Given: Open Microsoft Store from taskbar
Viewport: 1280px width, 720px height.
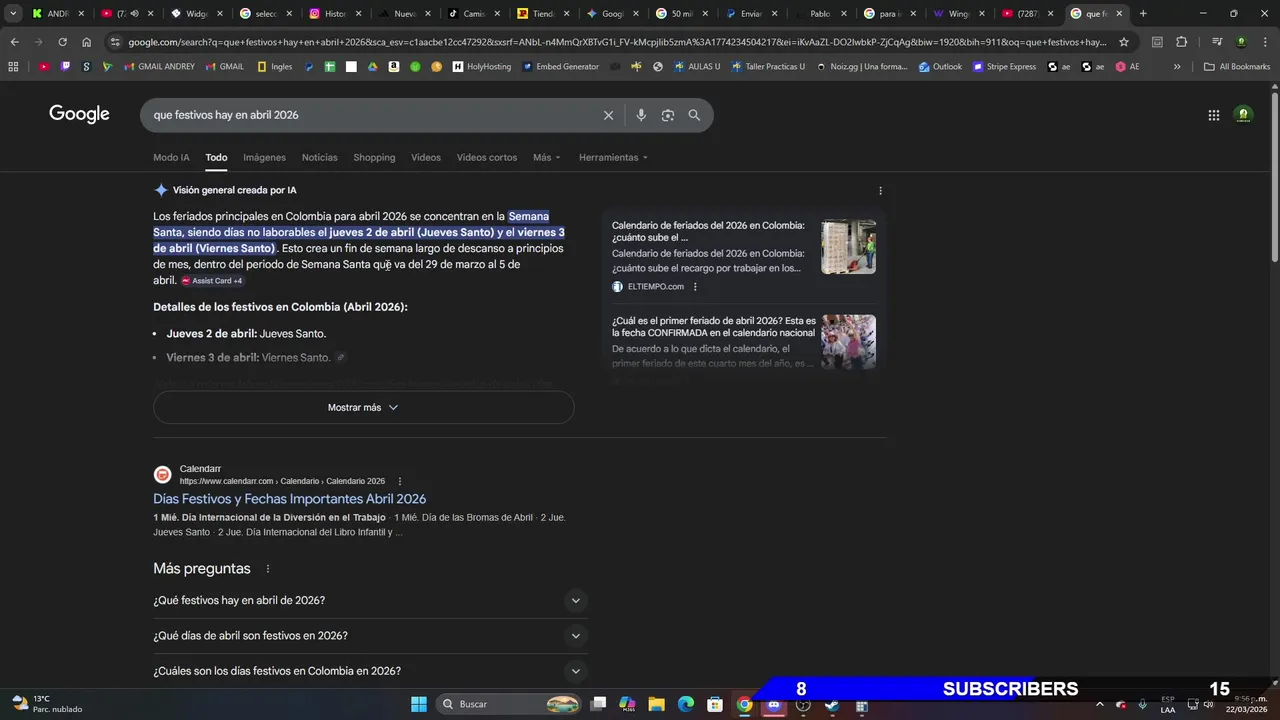Looking at the screenshot, I should point(715,704).
